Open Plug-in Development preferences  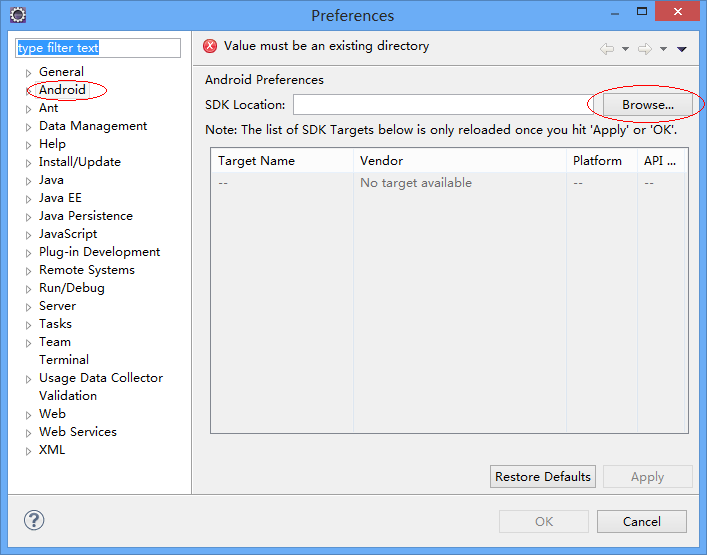click(99, 252)
